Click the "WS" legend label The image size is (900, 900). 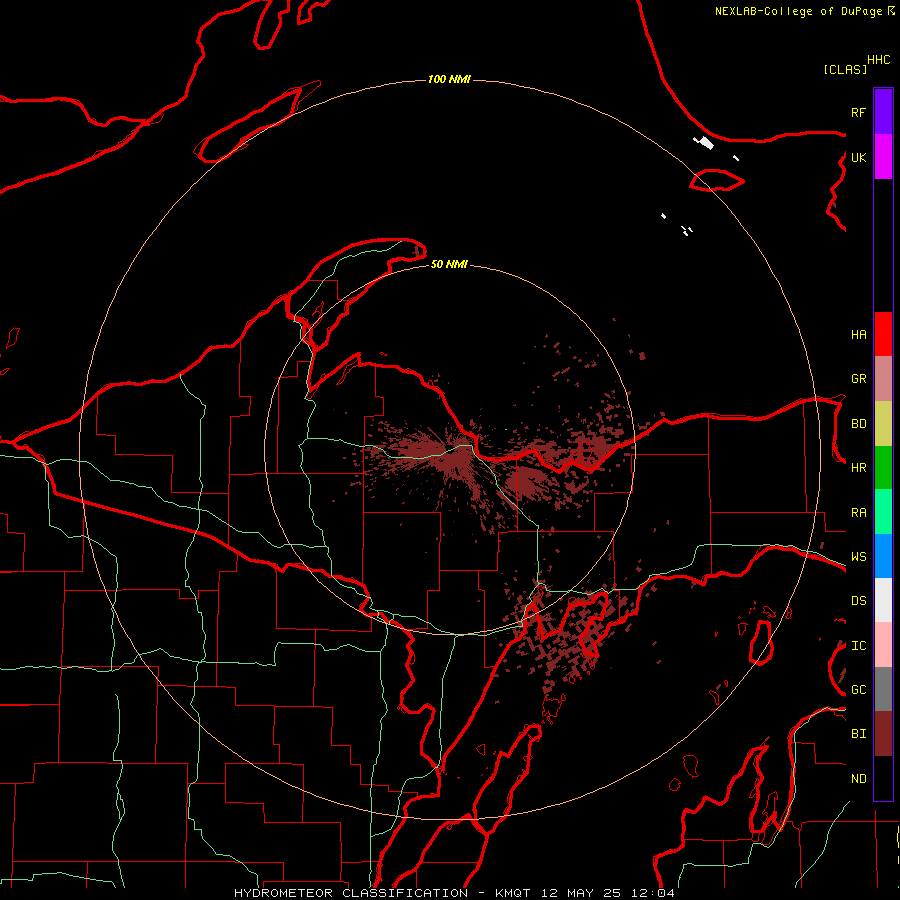(x=858, y=557)
